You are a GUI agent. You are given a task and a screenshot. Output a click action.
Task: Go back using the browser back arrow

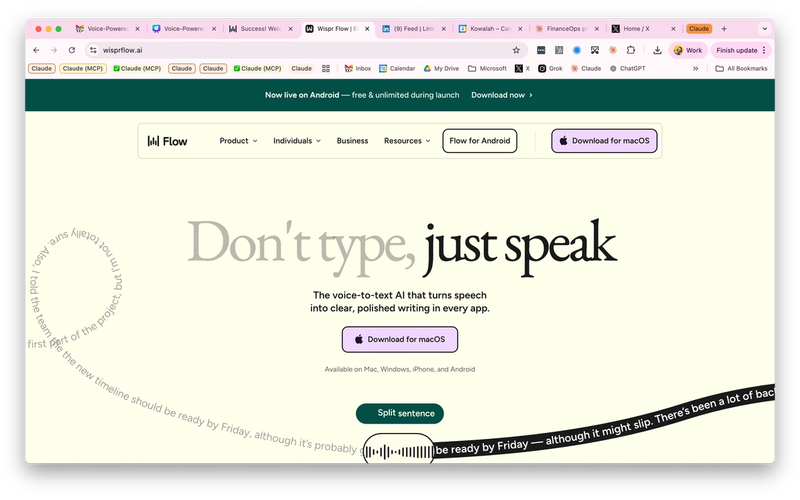[x=36, y=50]
